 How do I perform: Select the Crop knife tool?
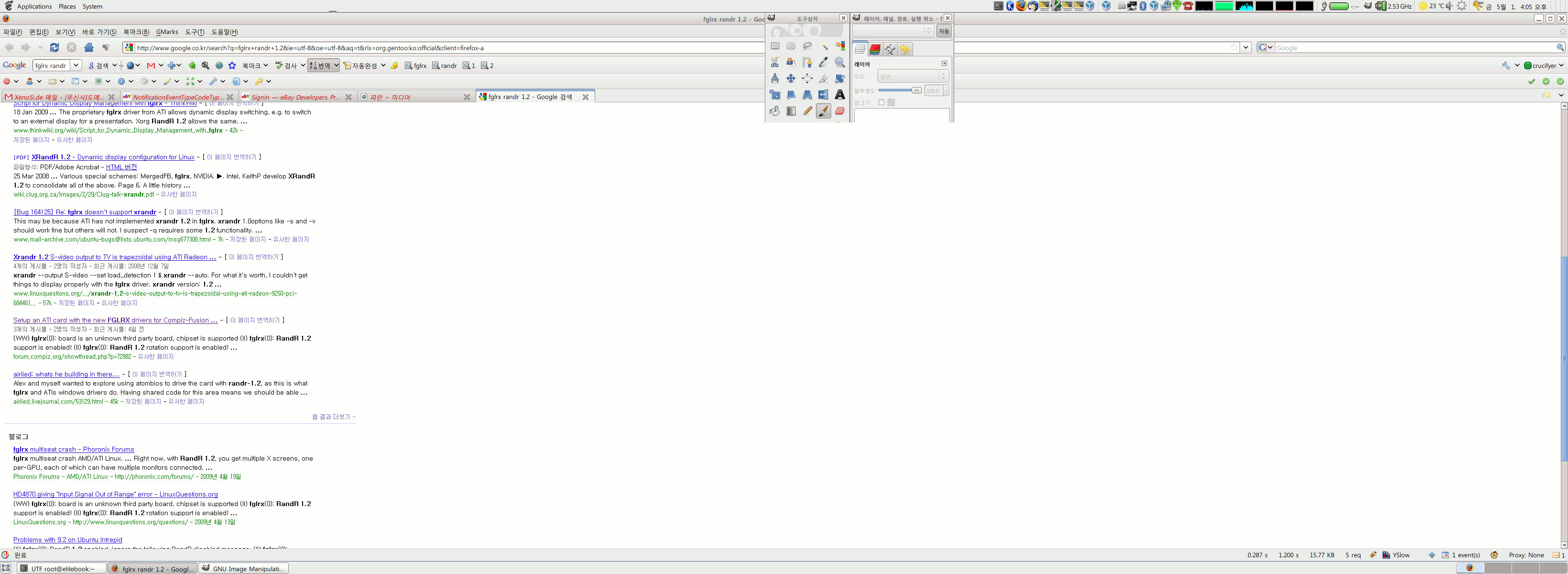824,78
